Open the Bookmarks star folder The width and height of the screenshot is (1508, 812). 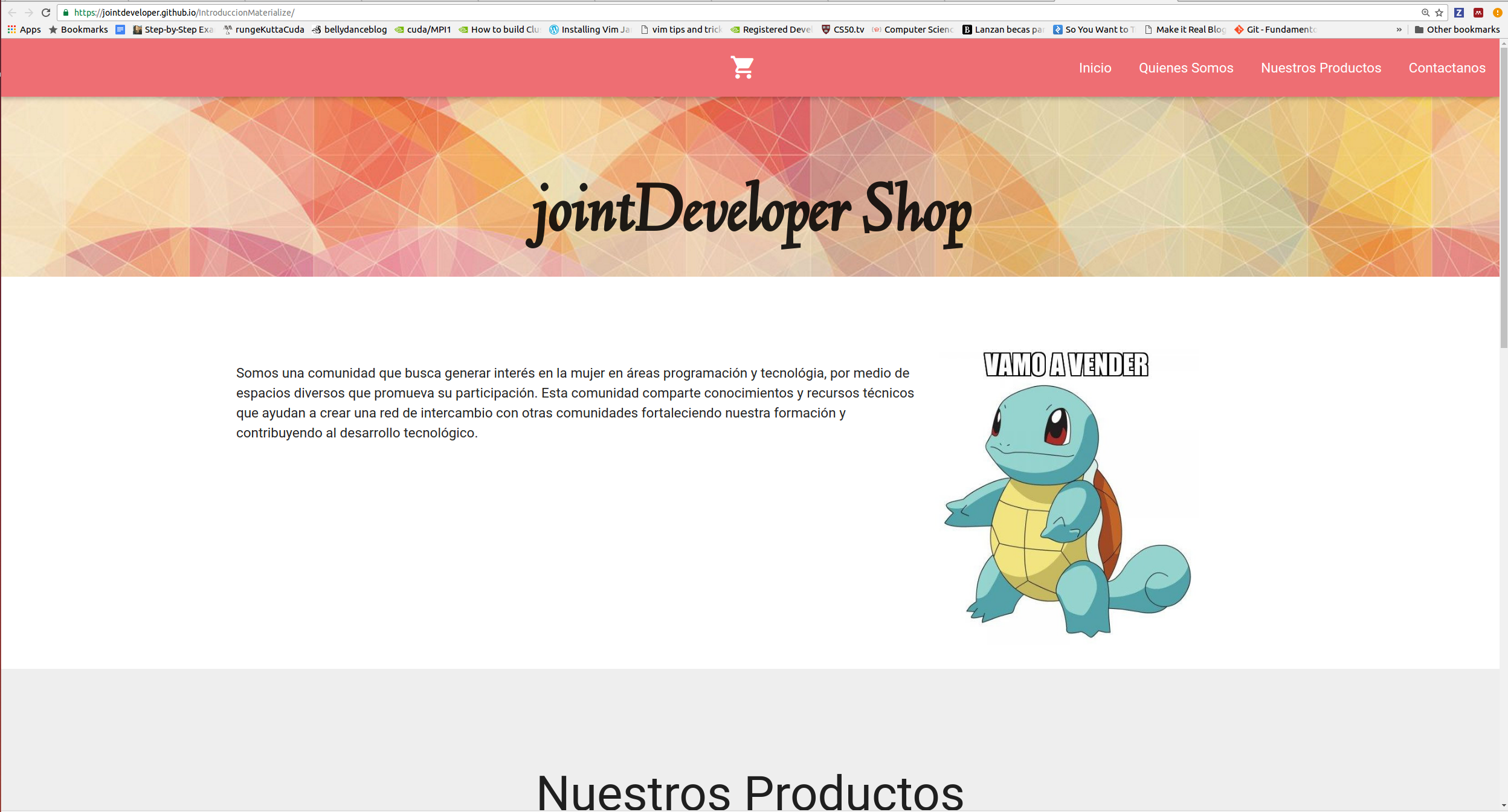click(x=79, y=29)
